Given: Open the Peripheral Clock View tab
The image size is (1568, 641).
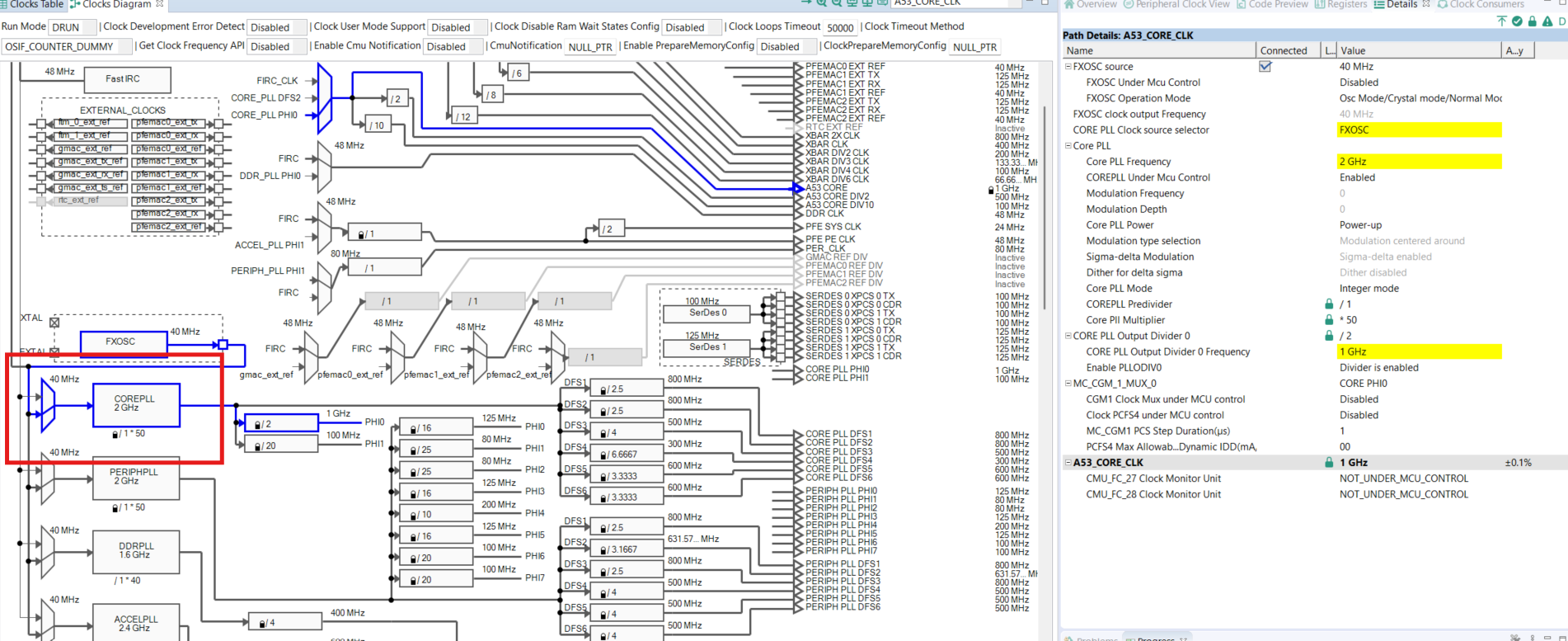Looking at the screenshot, I should point(1176,4).
